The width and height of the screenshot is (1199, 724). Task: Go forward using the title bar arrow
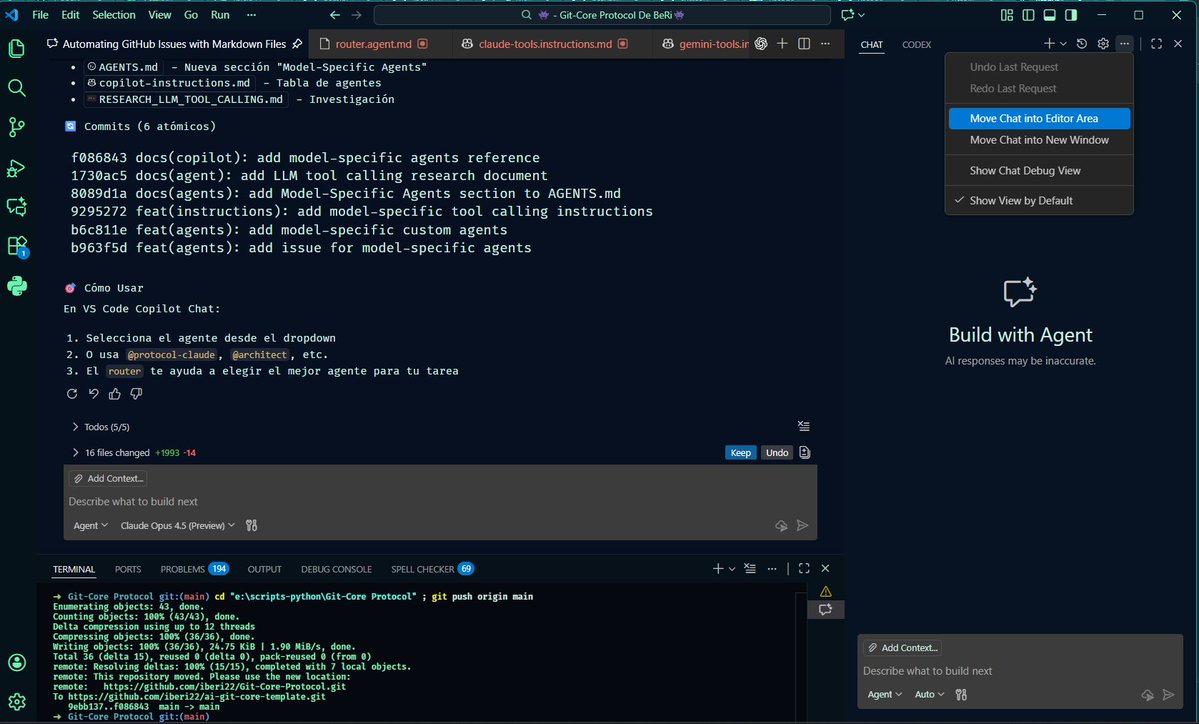pyautogui.click(x=356, y=15)
